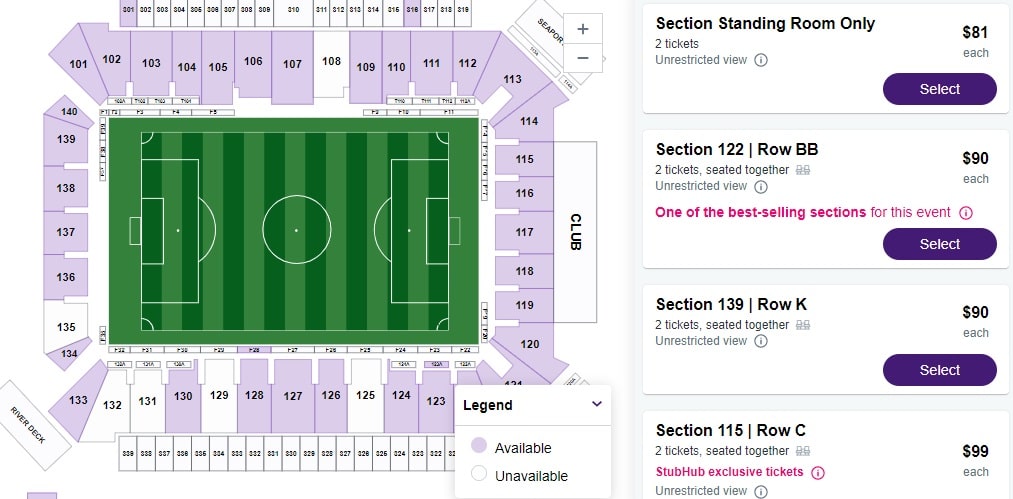Select Section 122 Row BB tickets
This screenshot has width=1013, height=499.
pos(939,244)
